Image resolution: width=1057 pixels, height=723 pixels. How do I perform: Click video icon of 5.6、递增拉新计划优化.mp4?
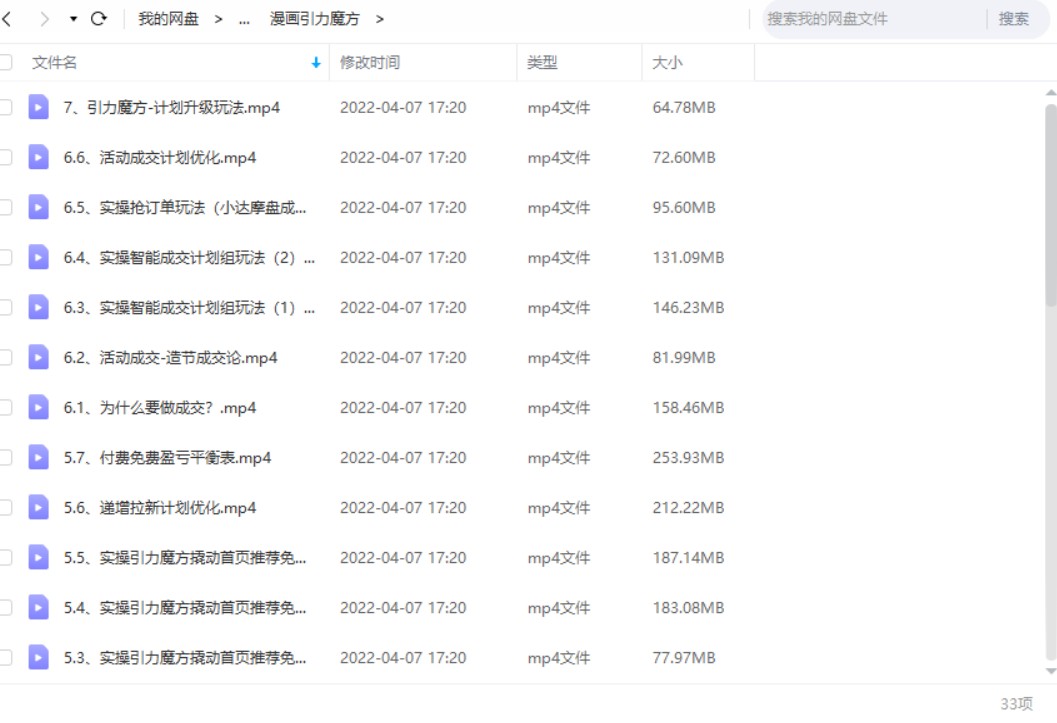coord(38,507)
